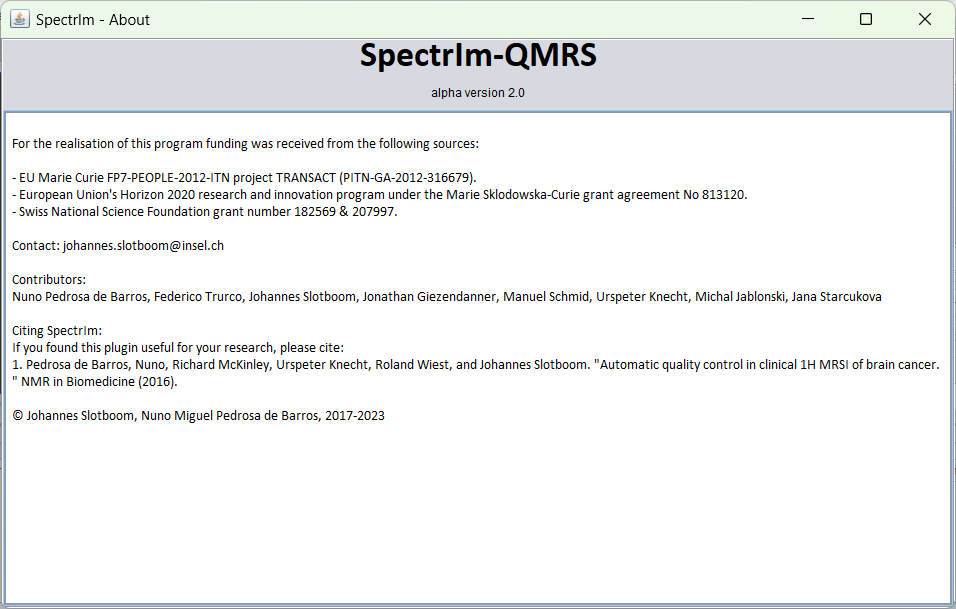
Task: Maximize the SpectrIm About window
Action: [x=866, y=19]
